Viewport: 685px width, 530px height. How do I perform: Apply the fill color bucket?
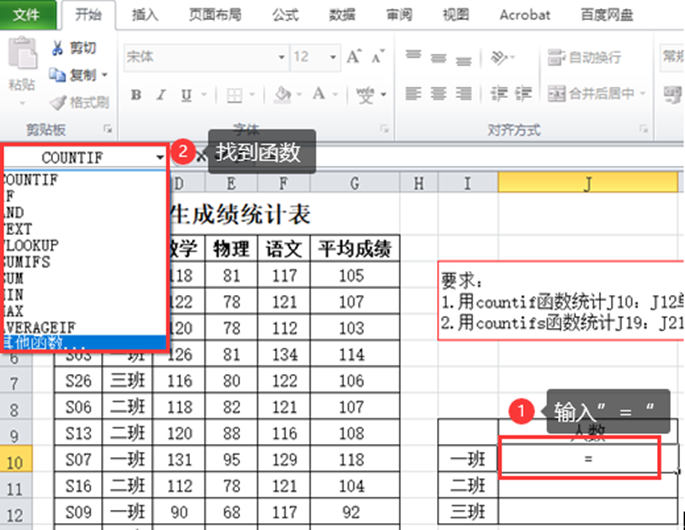pos(283,94)
